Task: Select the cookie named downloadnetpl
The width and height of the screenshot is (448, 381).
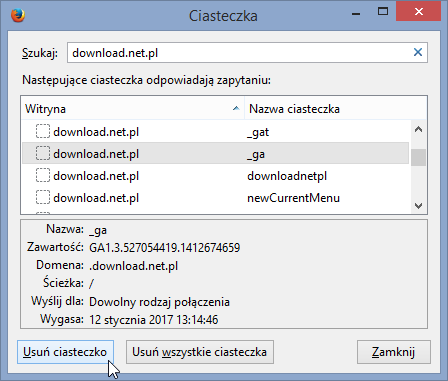Action: [287, 176]
